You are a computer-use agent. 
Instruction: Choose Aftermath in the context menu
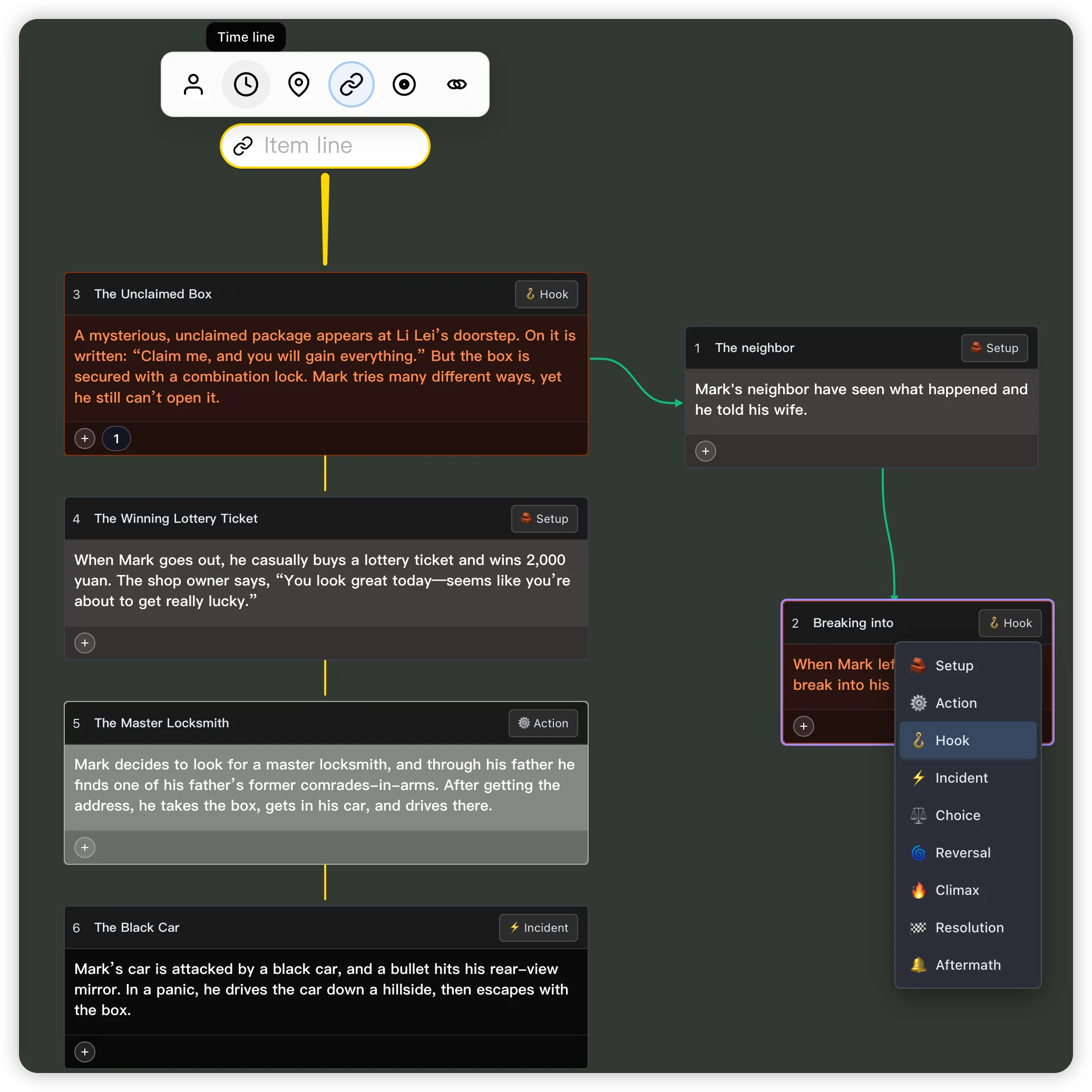(x=968, y=965)
